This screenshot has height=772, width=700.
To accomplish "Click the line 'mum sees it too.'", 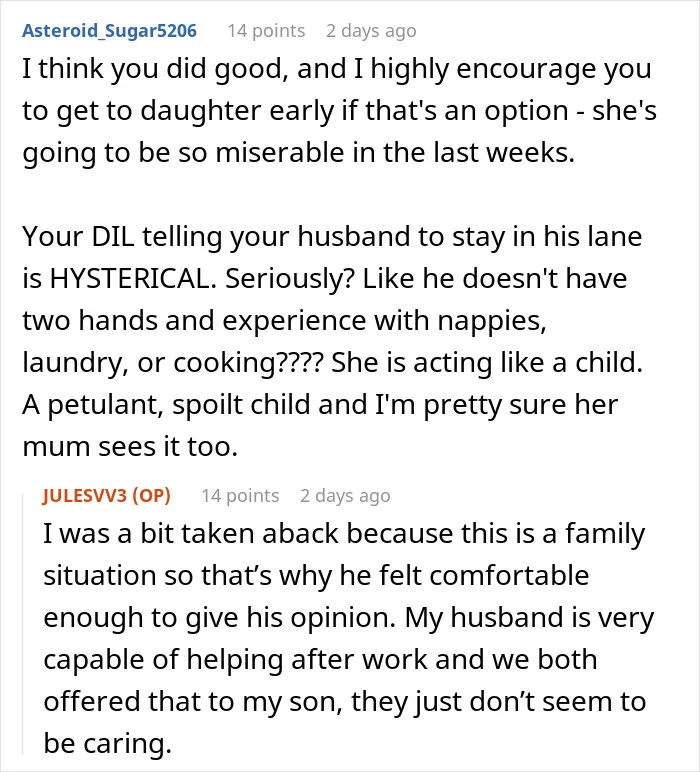I will point(130,447).
